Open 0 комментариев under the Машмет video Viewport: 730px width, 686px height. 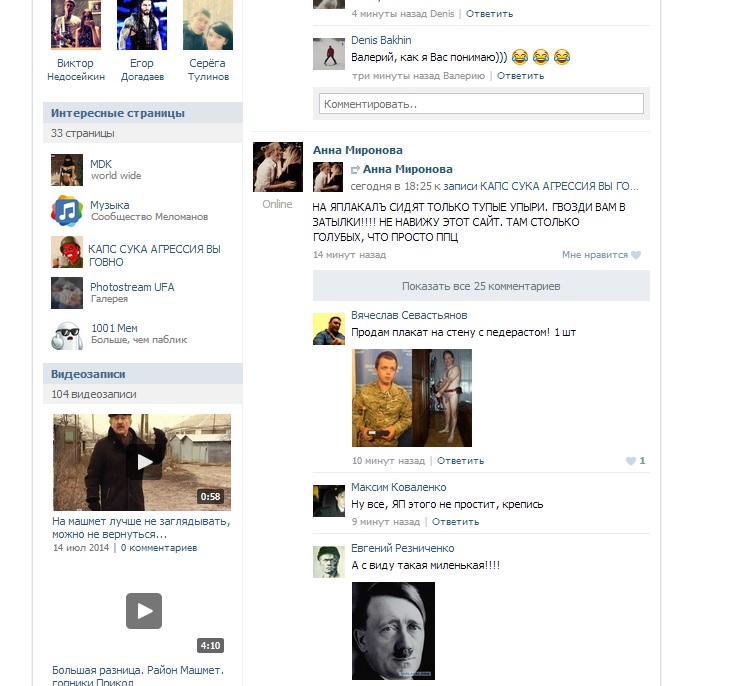159,548
